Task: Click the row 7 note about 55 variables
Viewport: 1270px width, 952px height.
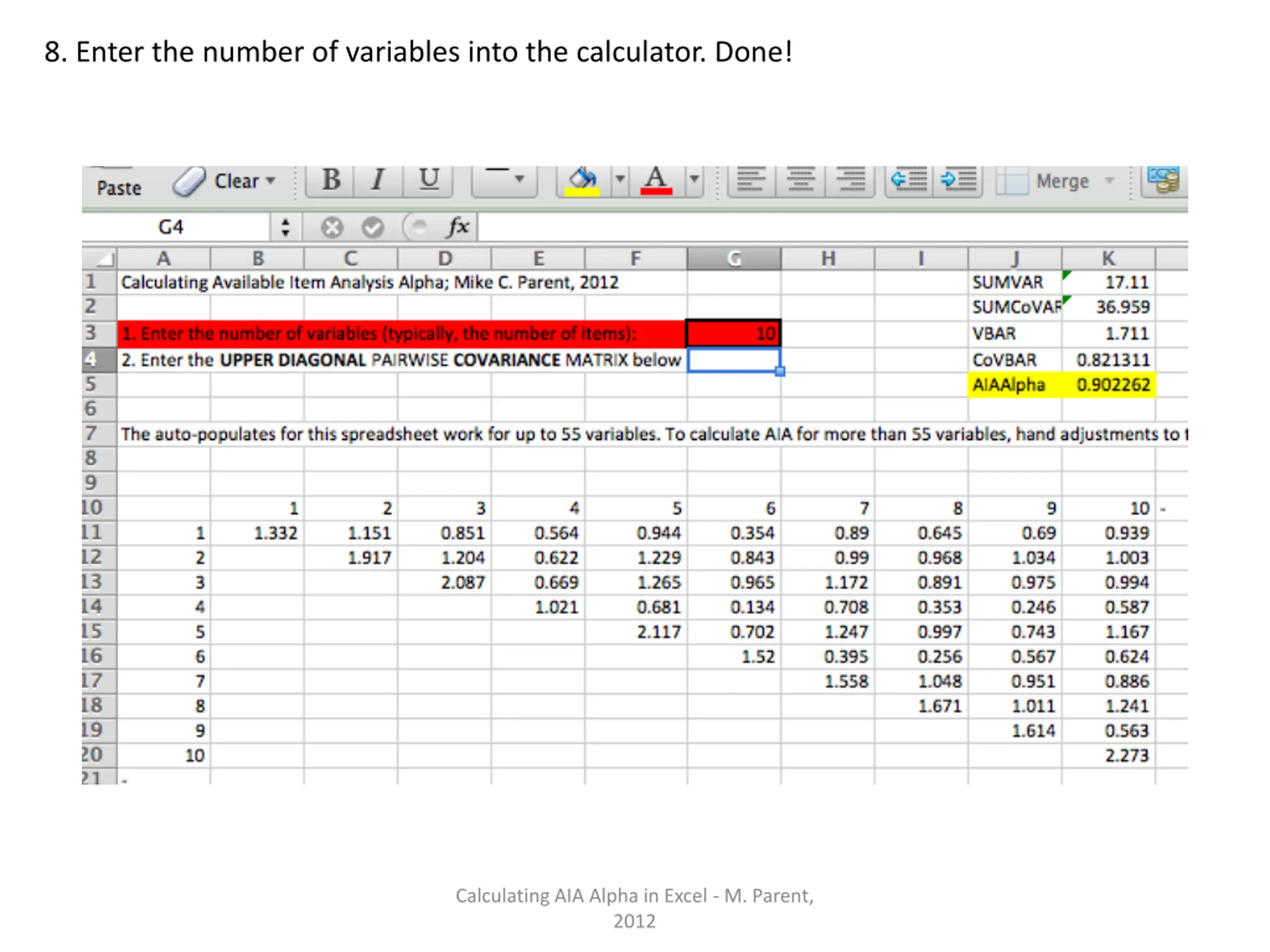Action: [x=653, y=434]
